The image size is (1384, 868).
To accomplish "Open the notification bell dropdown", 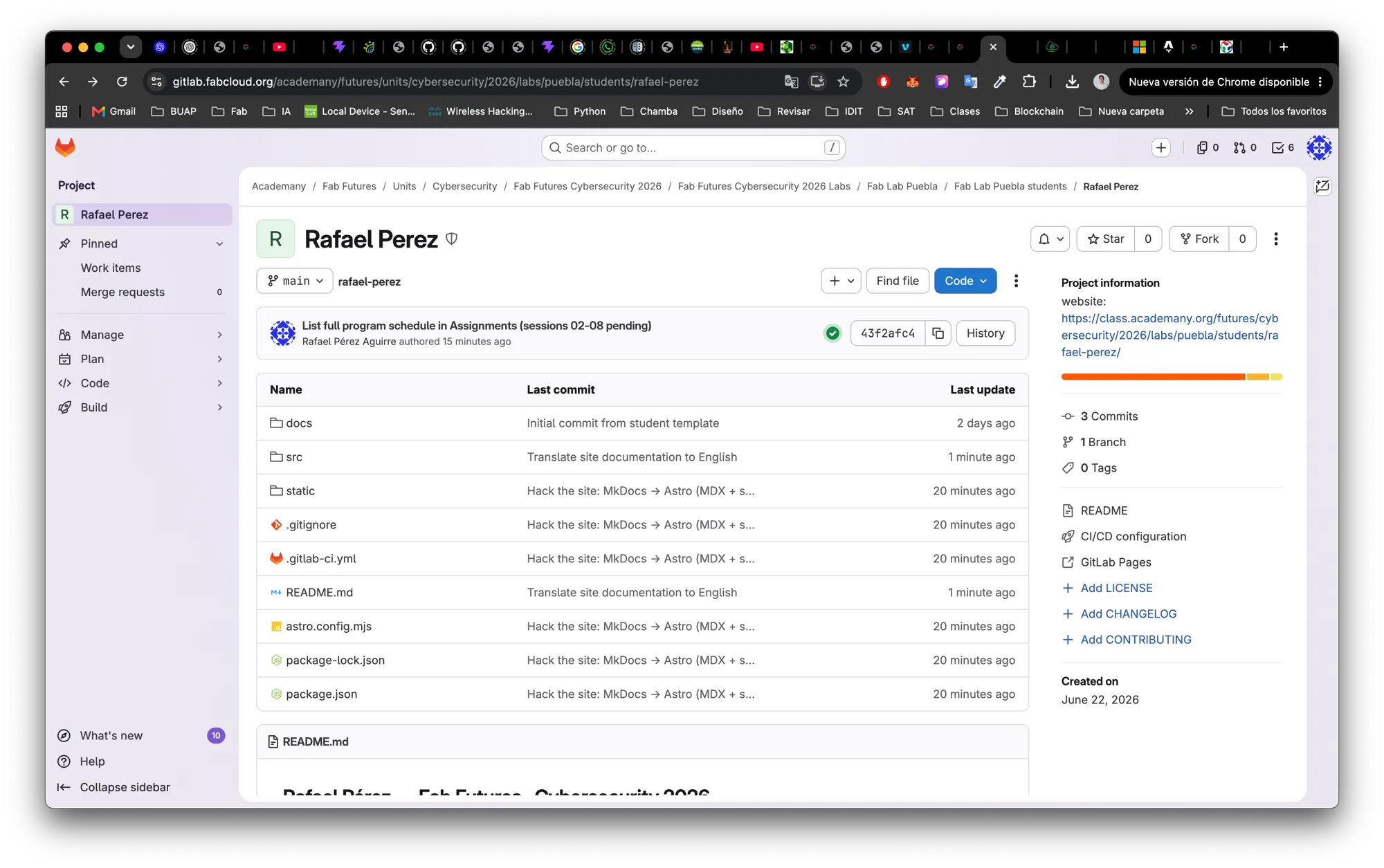I will point(1050,239).
